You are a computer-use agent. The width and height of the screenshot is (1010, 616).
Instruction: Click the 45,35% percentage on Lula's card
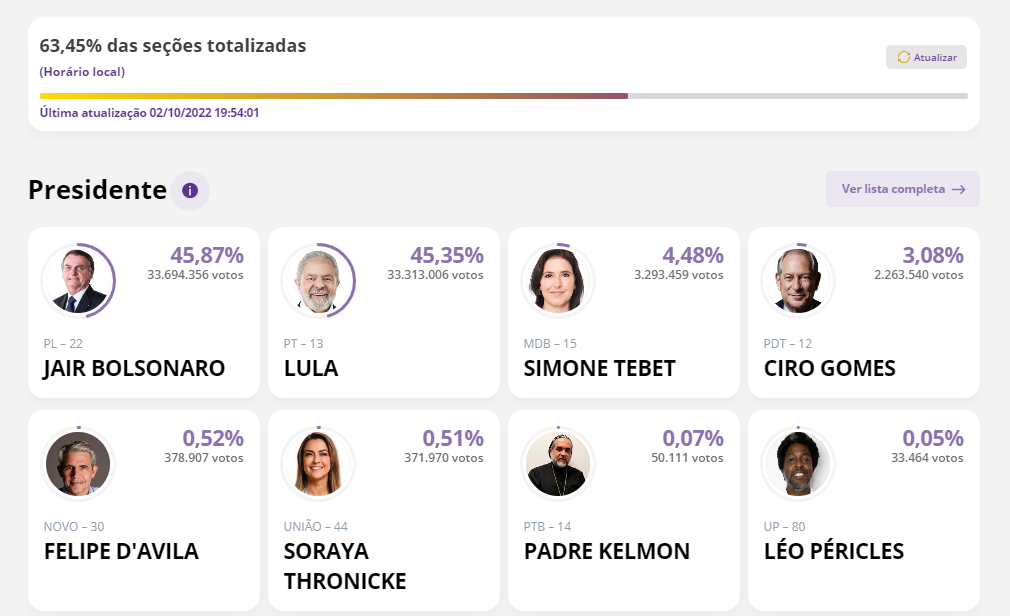point(446,255)
